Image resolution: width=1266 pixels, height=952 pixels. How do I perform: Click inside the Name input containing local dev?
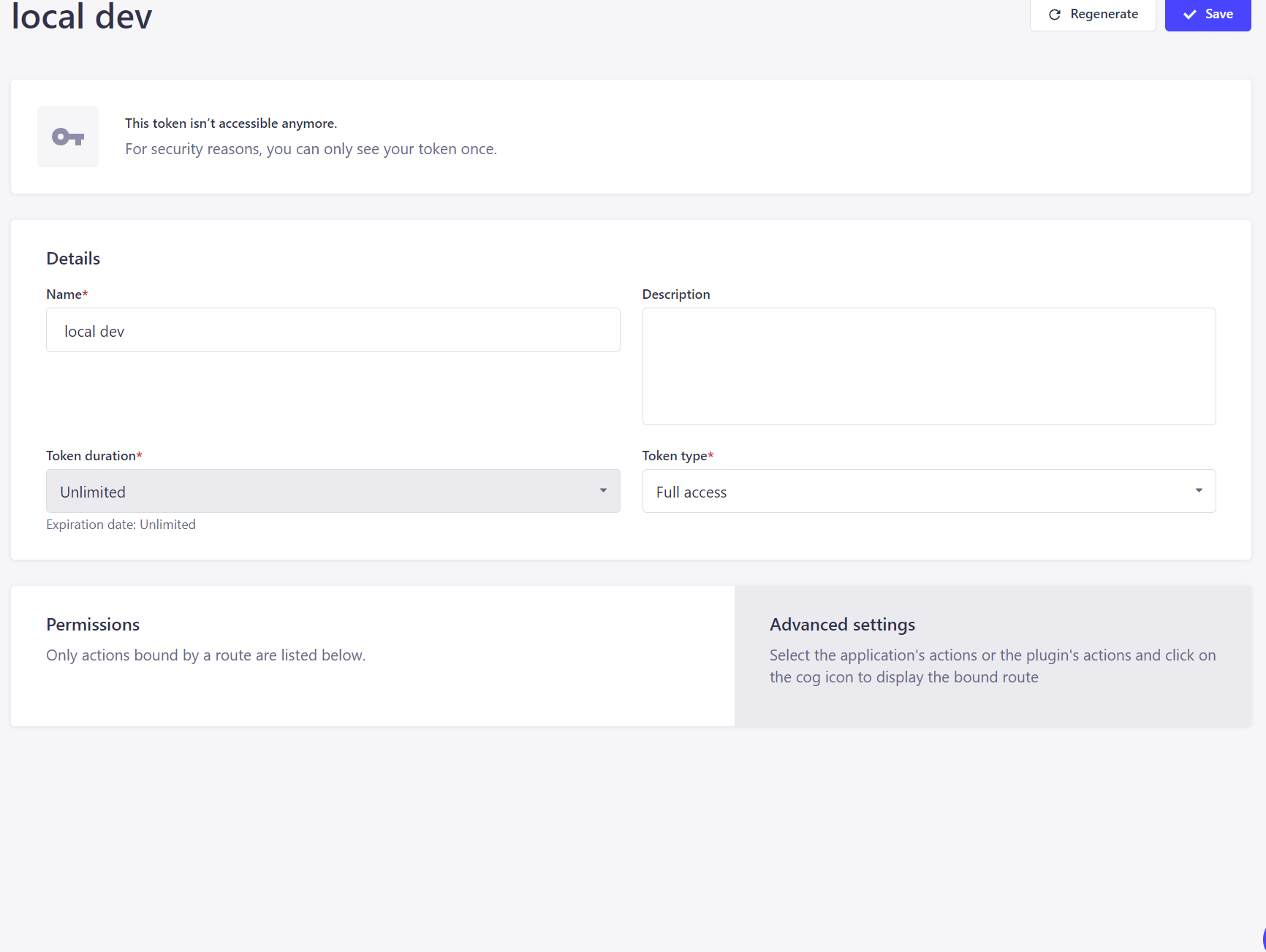click(x=333, y=330)
